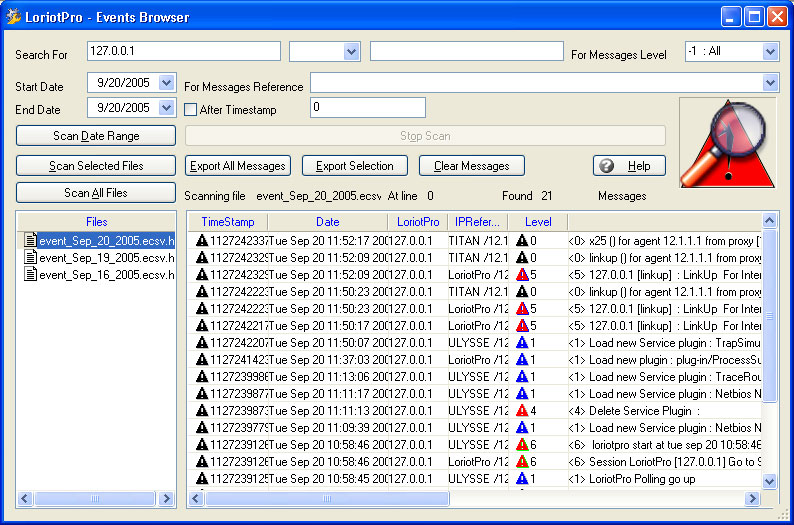
Task: Click TITAN reference cell in 11:50:23 row
Action: (478, 292)
